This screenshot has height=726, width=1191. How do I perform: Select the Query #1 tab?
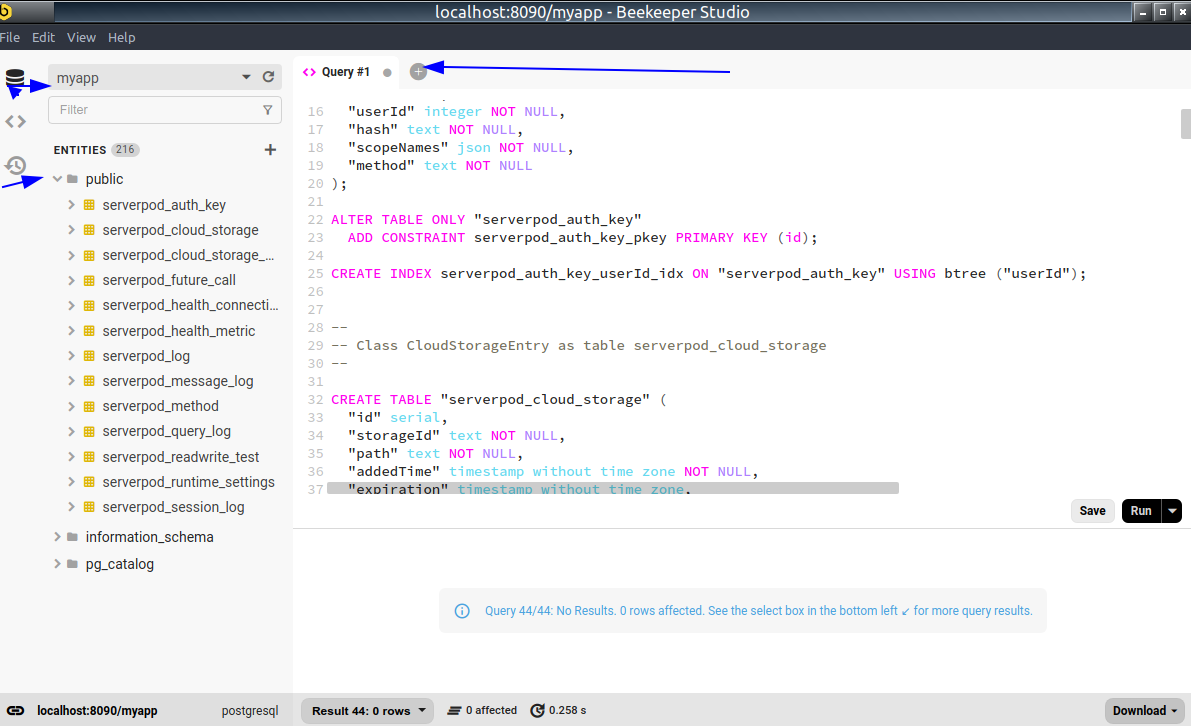tap(345, 71)
